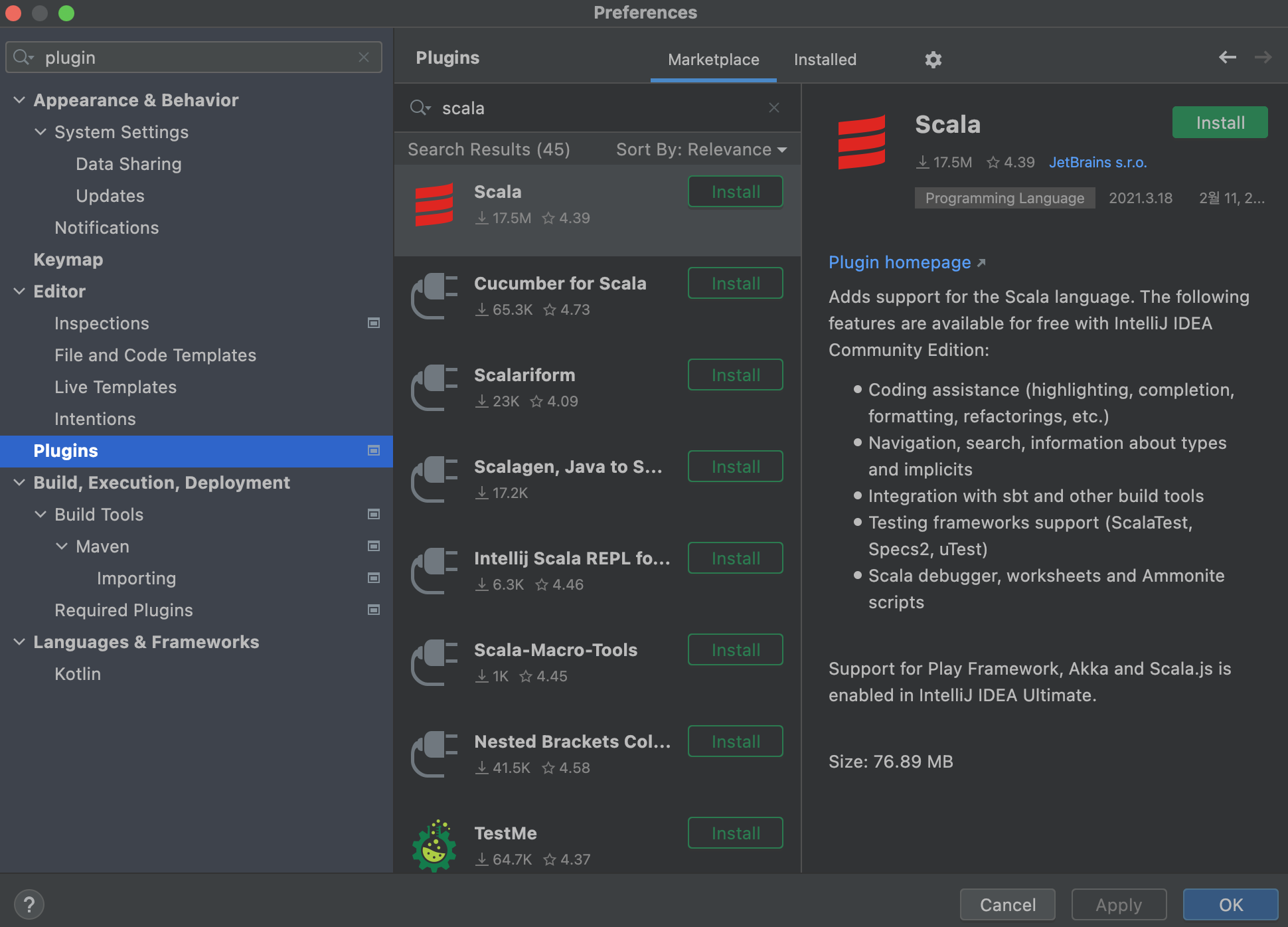Click the project-level icon beside Importing
Viewport: 1288px width, 927px height.
click(x=374, y=578)
